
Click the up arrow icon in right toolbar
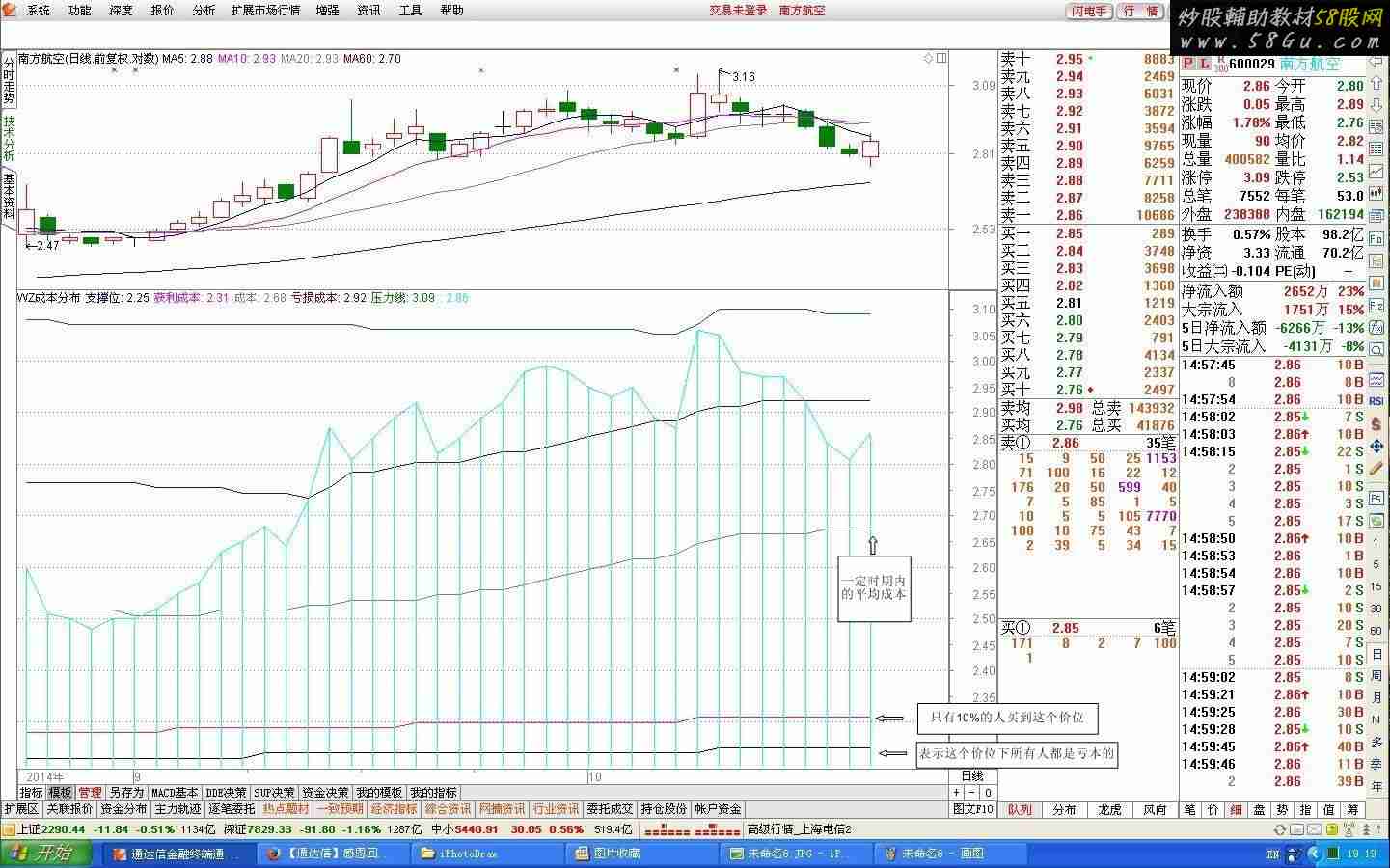coord(1376,82)
